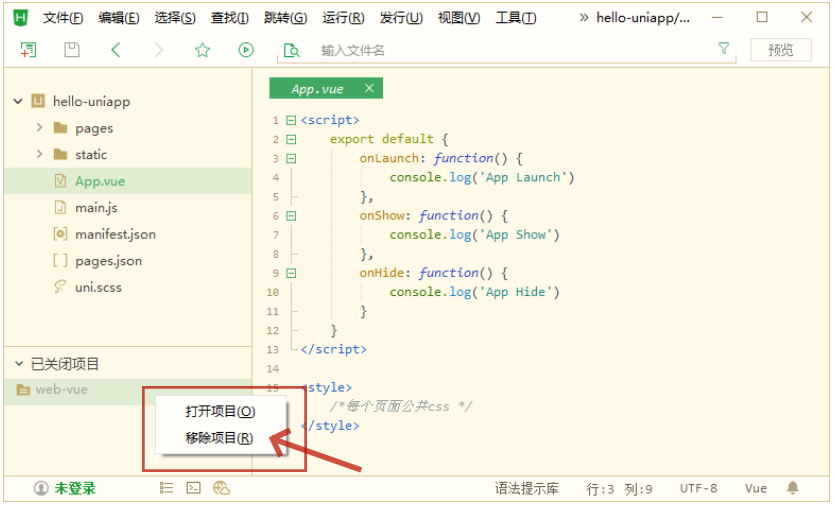
Task: Click the 未登录 login link
Action: [x=75, y=488]
